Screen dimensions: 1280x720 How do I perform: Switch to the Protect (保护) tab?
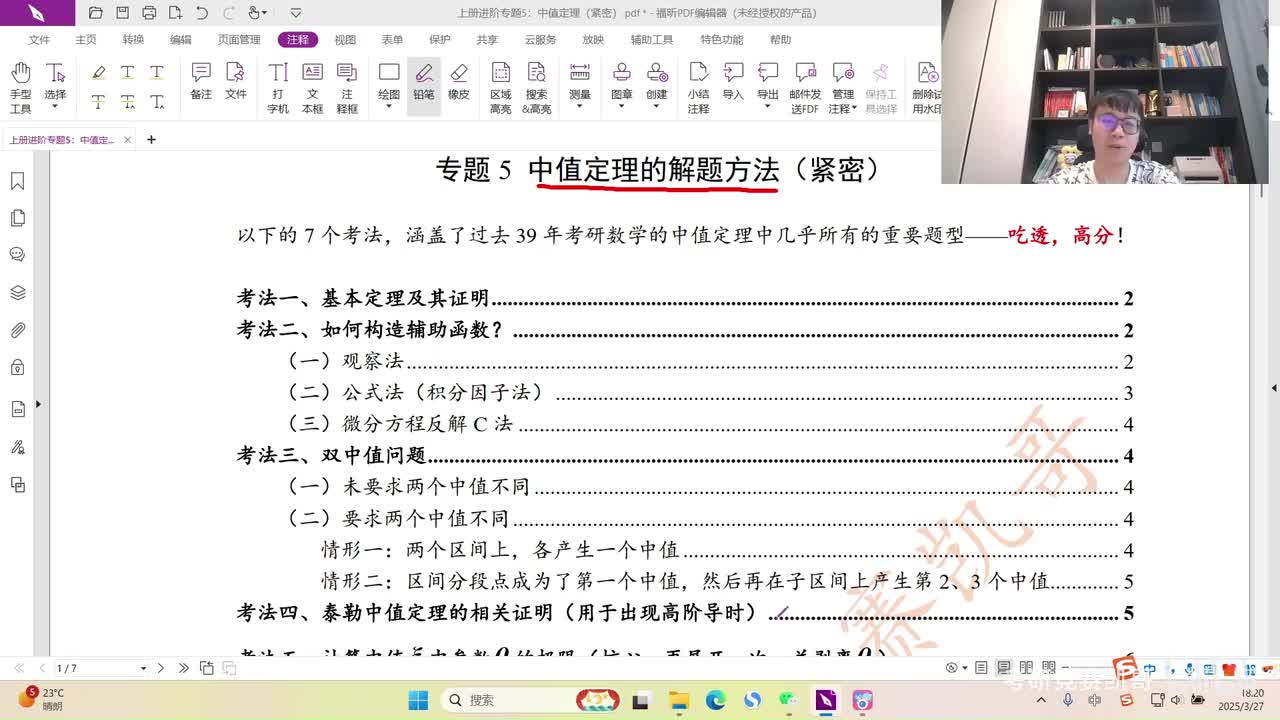click(x=440, y=40)
